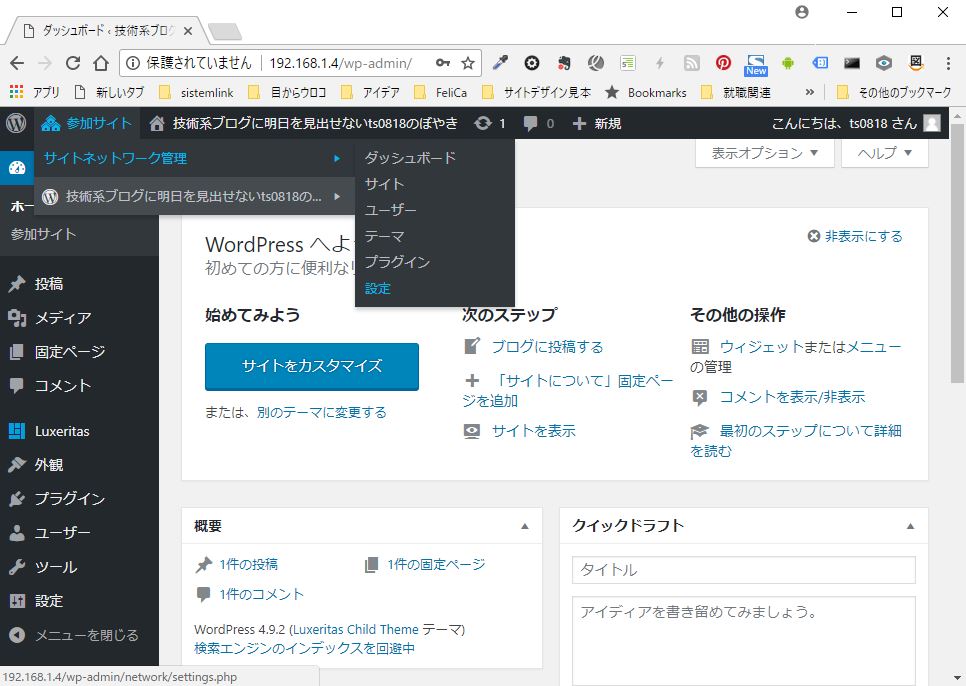Collapse the 概要 widget
Viewport: 966px width, 686px height.
coord(525,527)
